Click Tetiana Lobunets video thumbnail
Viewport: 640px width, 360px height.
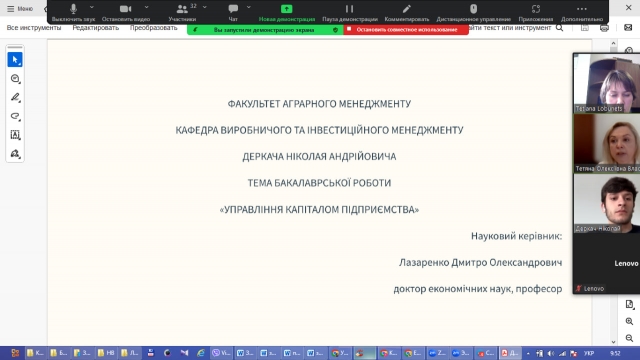tap(607, 83)
